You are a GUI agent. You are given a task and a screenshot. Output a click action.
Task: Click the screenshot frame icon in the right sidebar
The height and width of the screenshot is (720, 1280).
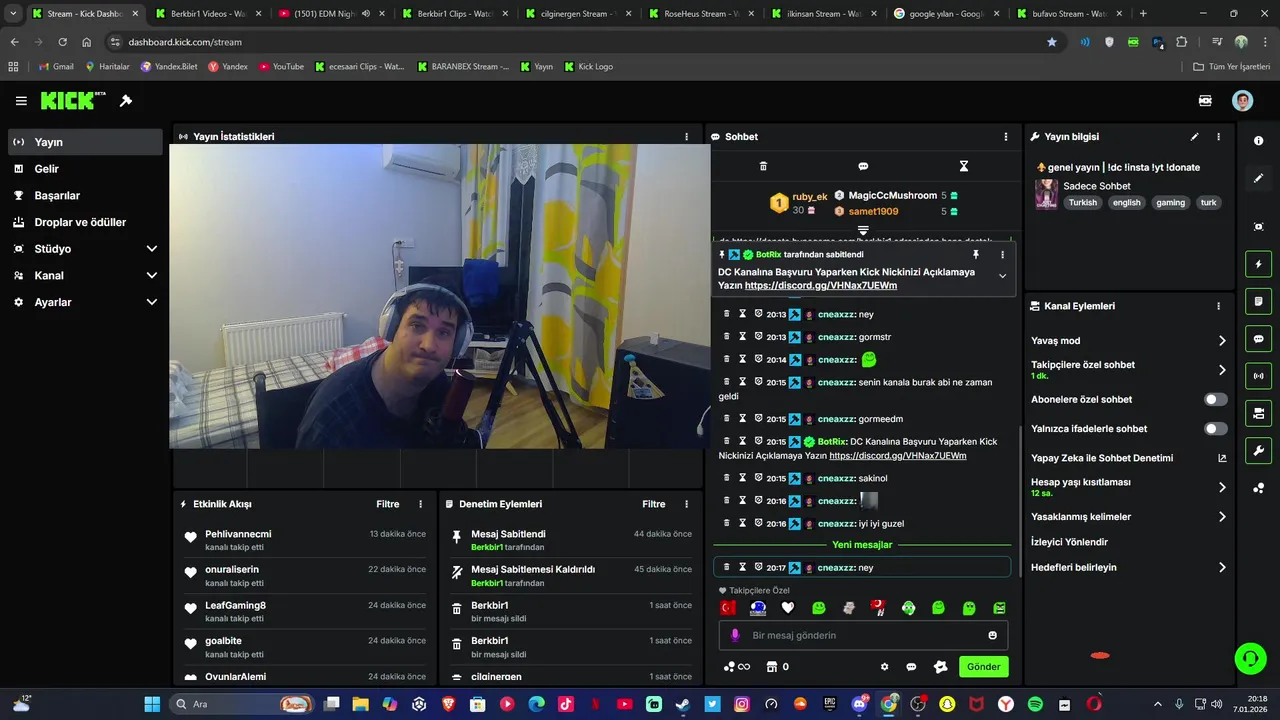click(x=1258, y=227)
